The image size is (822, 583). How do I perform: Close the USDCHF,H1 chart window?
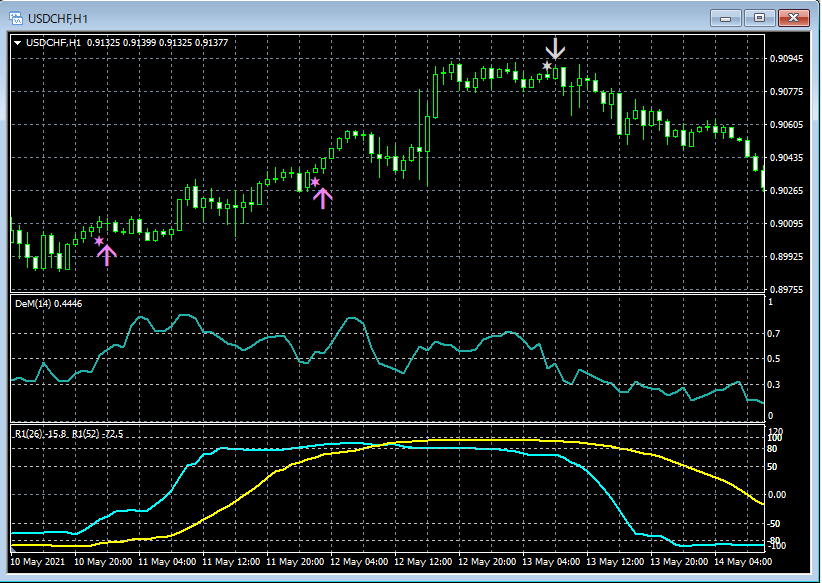tap(794, 18)
